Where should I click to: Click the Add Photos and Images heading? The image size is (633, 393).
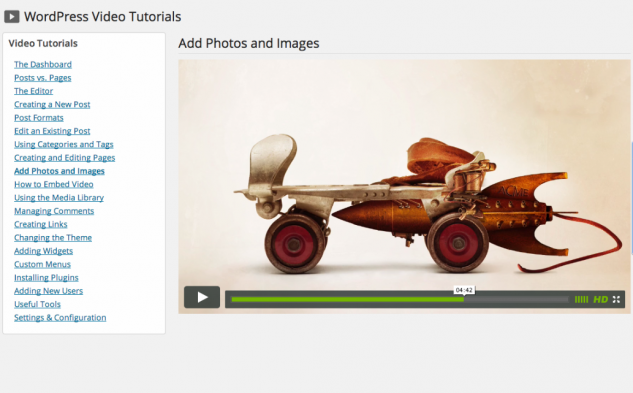249,43
